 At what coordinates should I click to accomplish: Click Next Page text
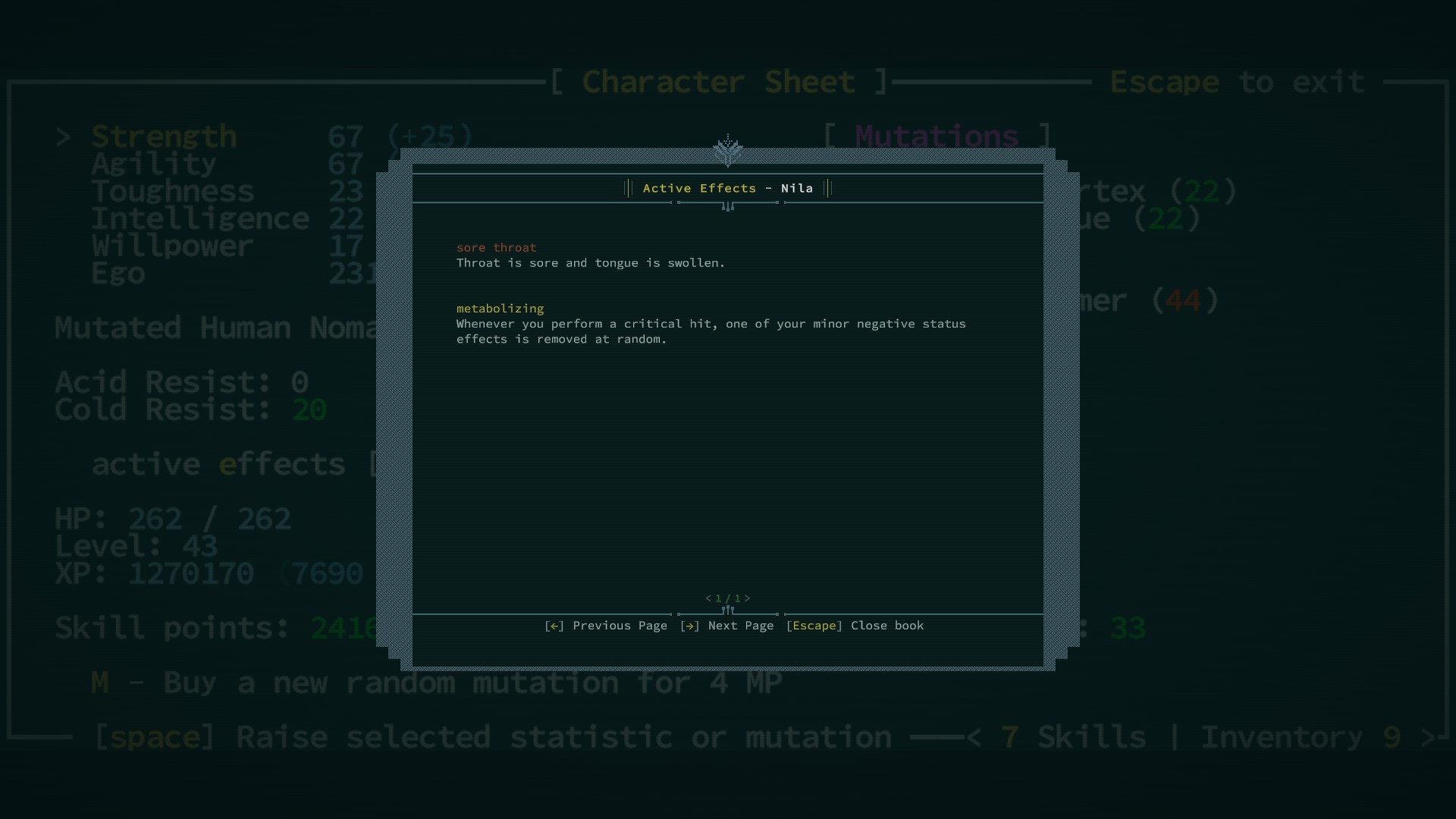[740, 626]
